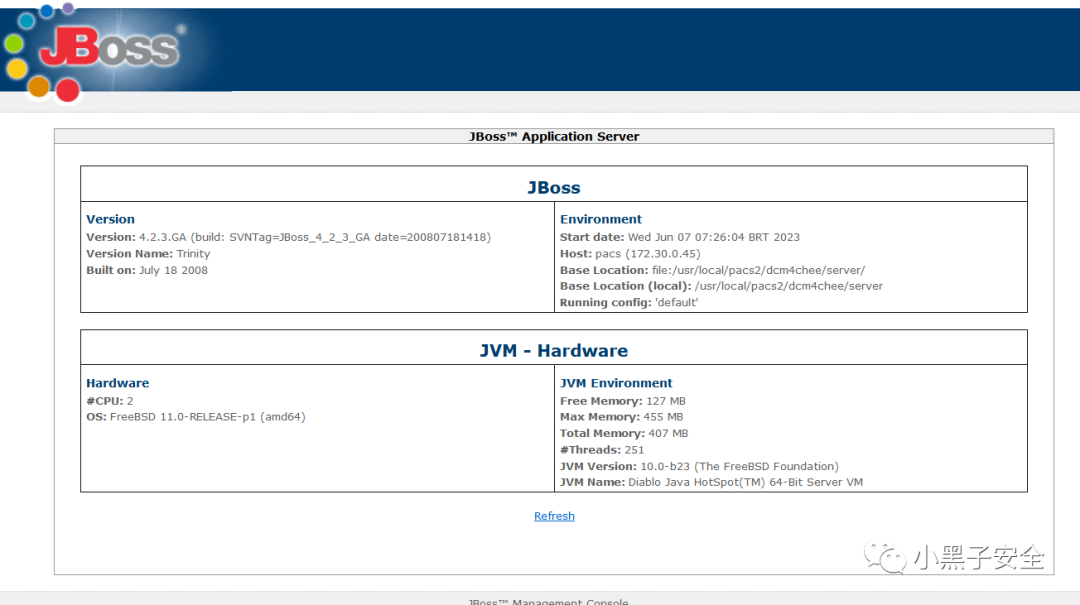This screenshot has height=605, width=1080.
Task: Select the JVM Name Diablo Java HotSpot line
Action: 712,482
